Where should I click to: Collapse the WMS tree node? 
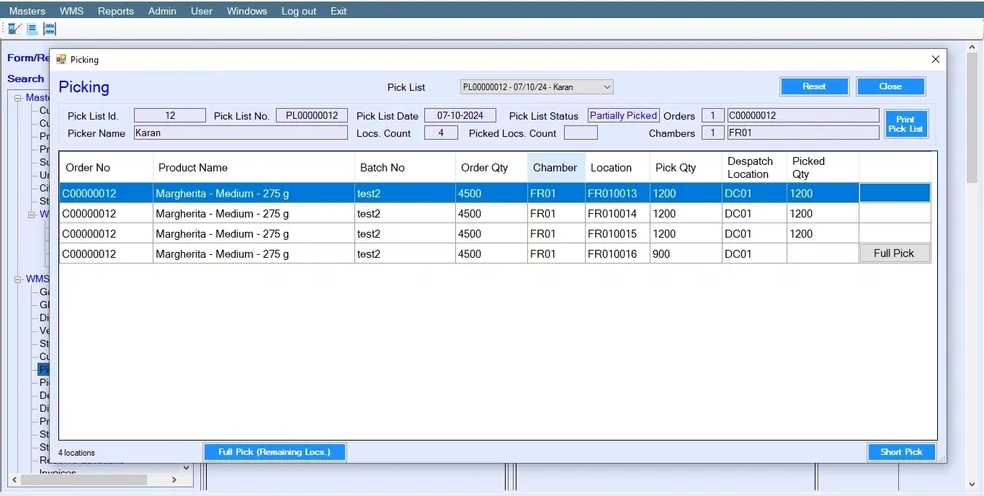pyautogui.click(x=19, y=279)
